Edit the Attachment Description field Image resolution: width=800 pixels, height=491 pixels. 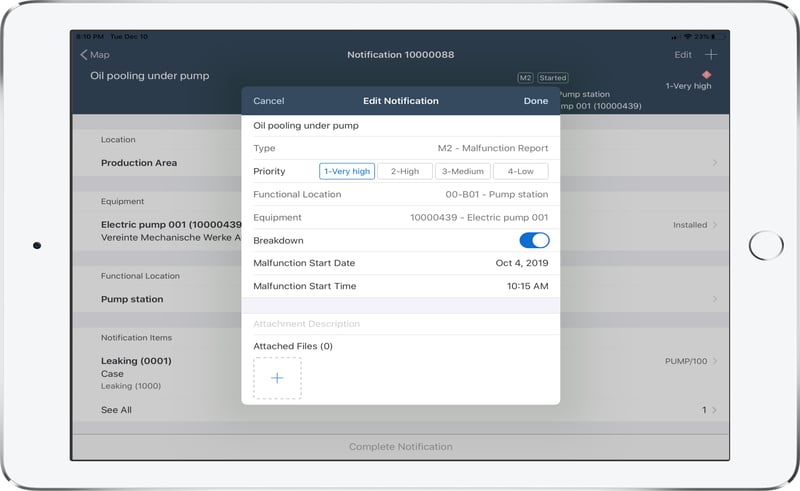[401, 324]
